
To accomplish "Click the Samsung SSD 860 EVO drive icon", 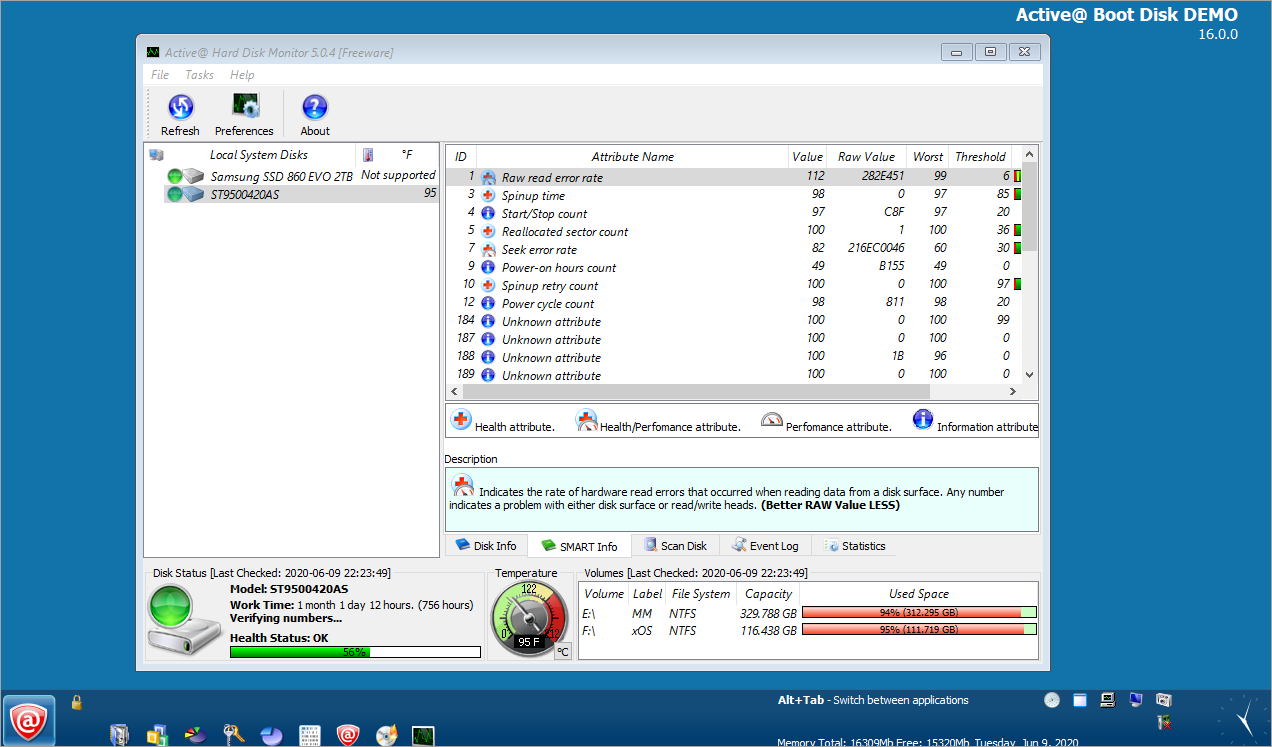I will (185, 177).
